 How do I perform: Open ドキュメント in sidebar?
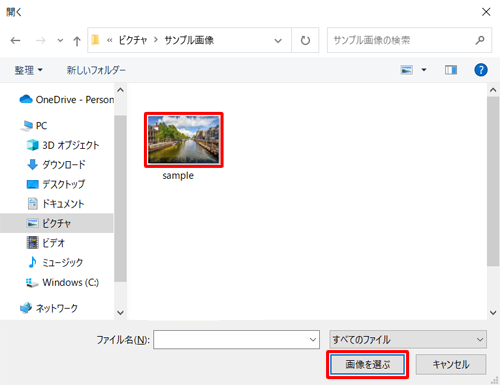coord(55,204)
